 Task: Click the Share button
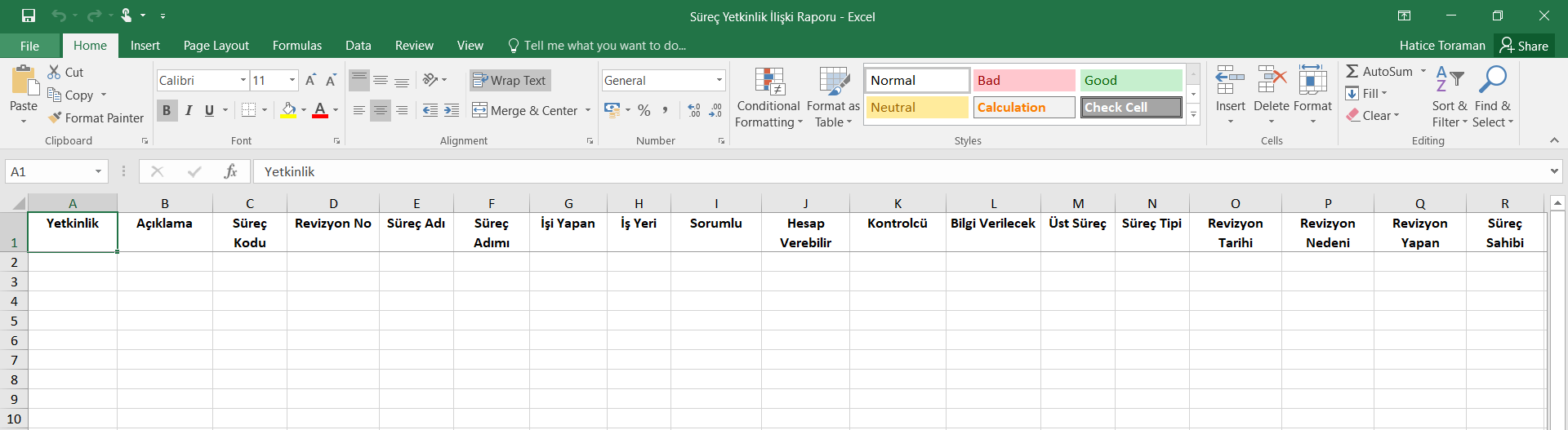[1524, 46]
